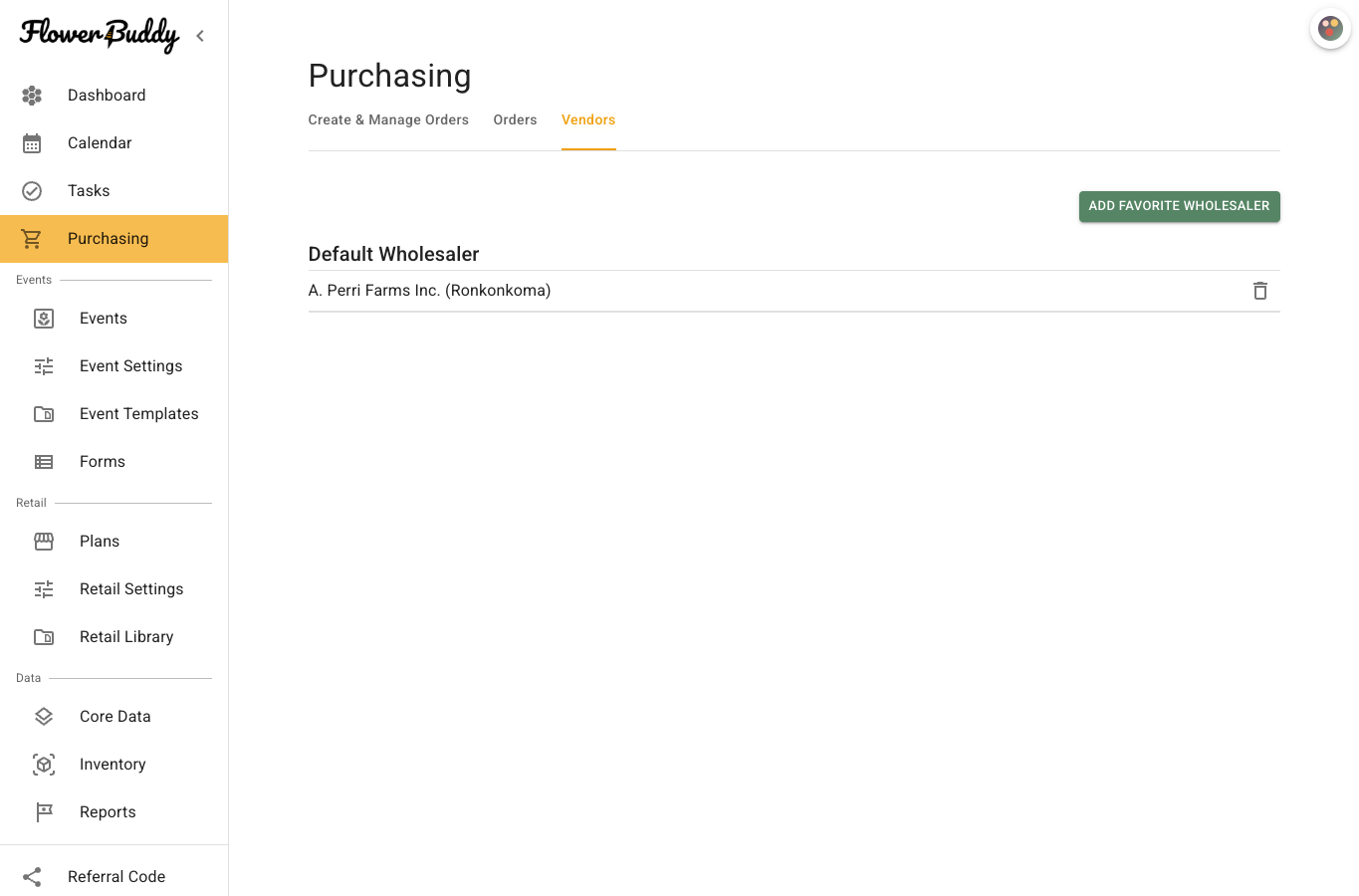Click the Forms list icon
1359x896 pixels.
44,462
